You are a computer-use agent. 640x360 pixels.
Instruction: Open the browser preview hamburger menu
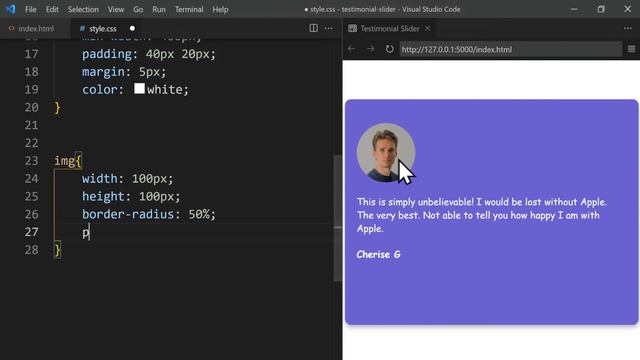631,49
